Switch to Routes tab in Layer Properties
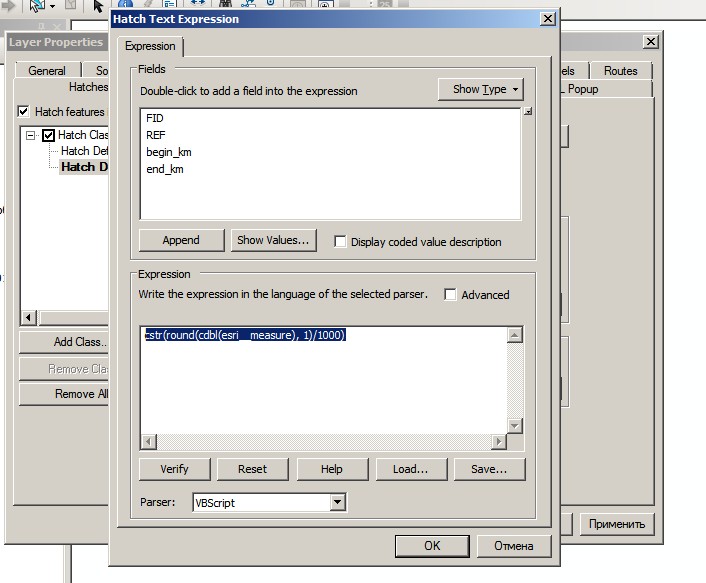The width and height of the screenshot is (706, 583). click(621, 71)
